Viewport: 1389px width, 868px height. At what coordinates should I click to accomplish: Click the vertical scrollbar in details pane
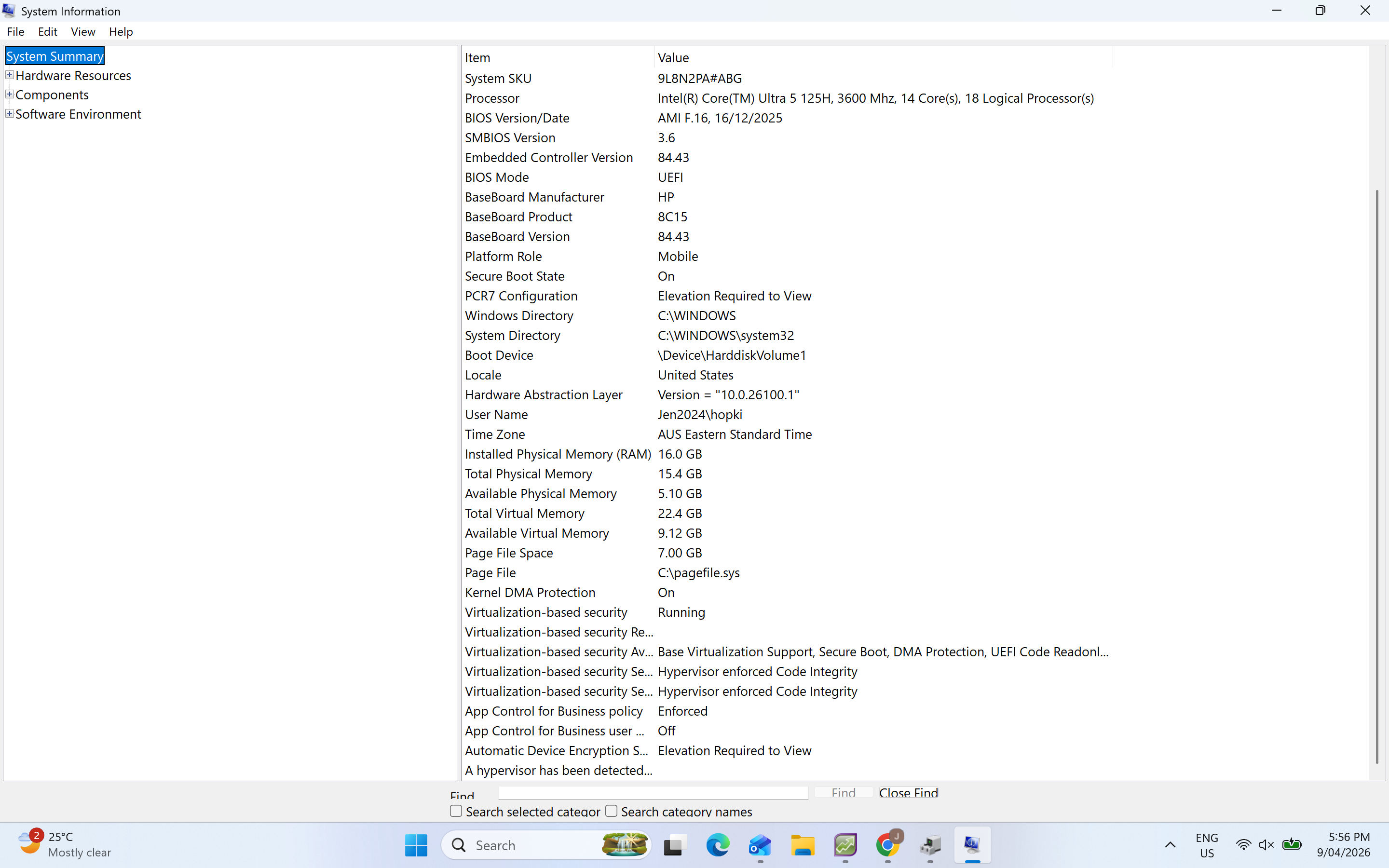point(1376,476)
